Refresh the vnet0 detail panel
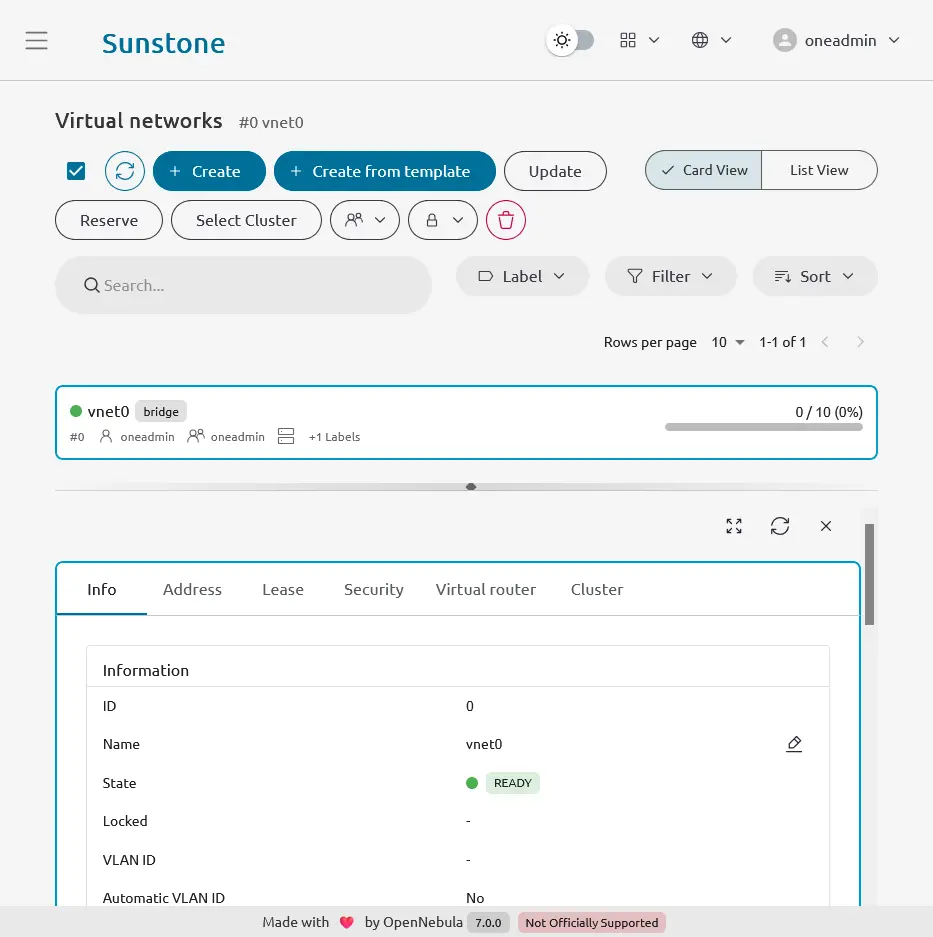Image resolution: width=933 pixels, height=937 pixels. coord(780,525)
